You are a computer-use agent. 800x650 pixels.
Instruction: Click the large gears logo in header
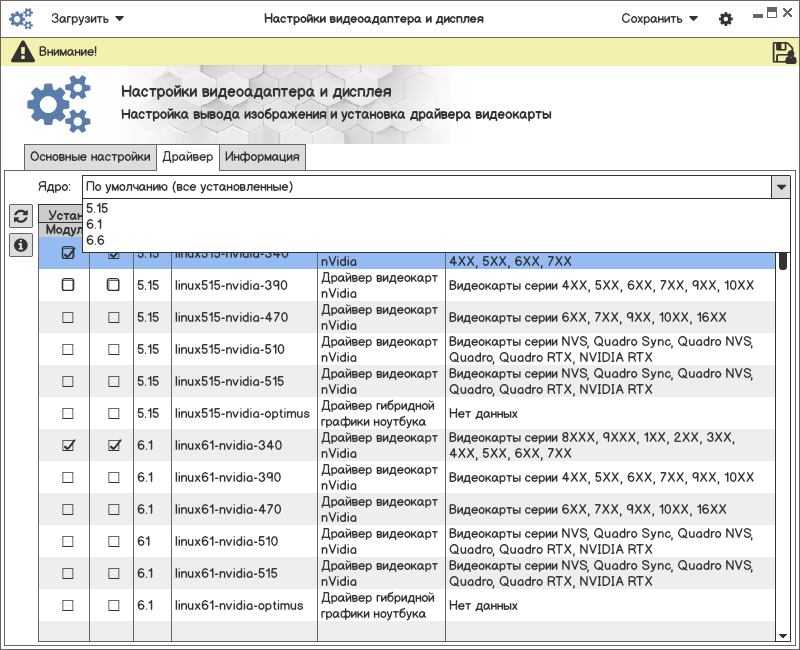[59, 105]
